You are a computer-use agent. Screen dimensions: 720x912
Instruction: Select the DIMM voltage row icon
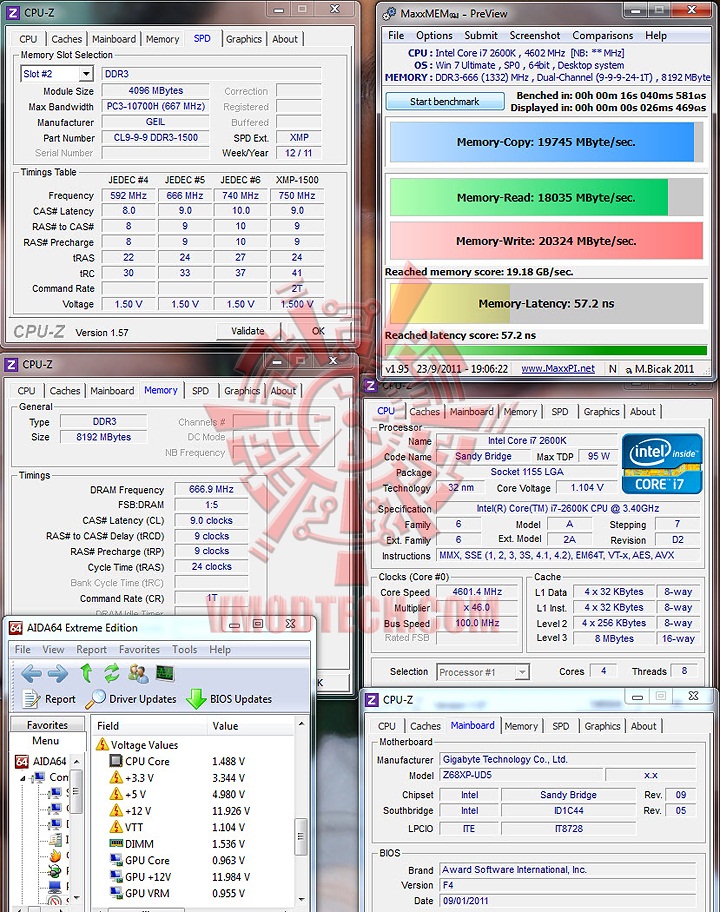(116, 843)
